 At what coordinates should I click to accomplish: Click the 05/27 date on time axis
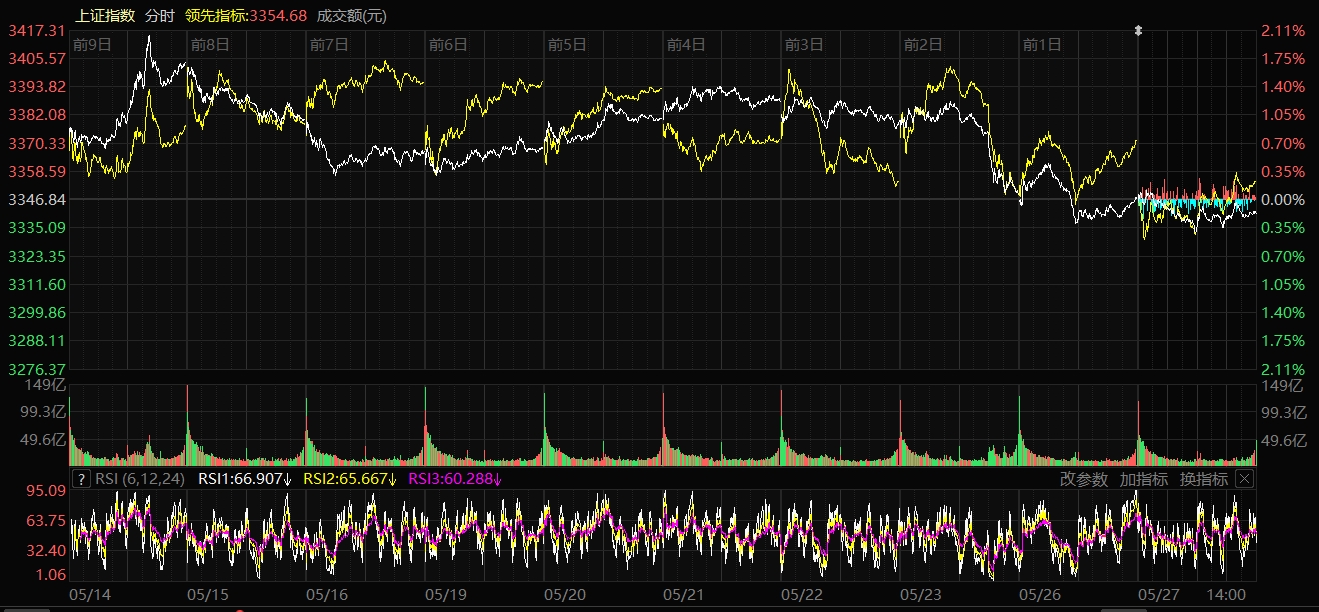1159,594
